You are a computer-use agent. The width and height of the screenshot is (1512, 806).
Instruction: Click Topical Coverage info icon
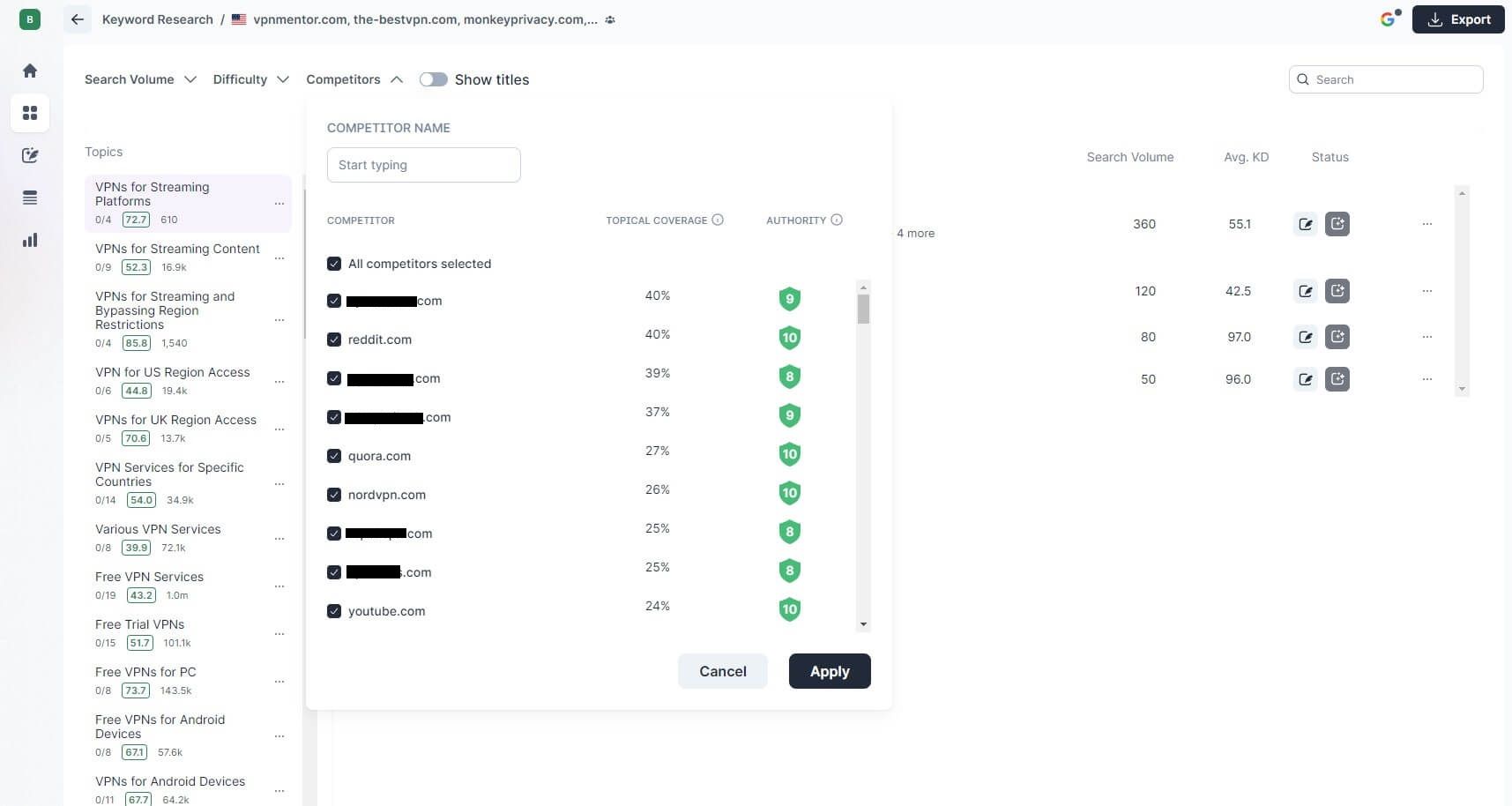click(718, 220)
